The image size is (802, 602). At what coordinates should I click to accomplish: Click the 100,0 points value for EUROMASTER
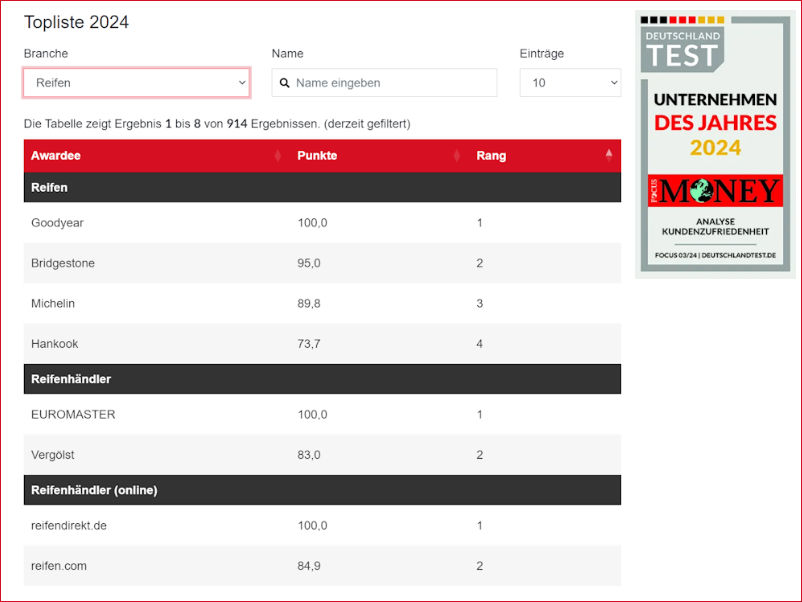[x=313, y=414]
